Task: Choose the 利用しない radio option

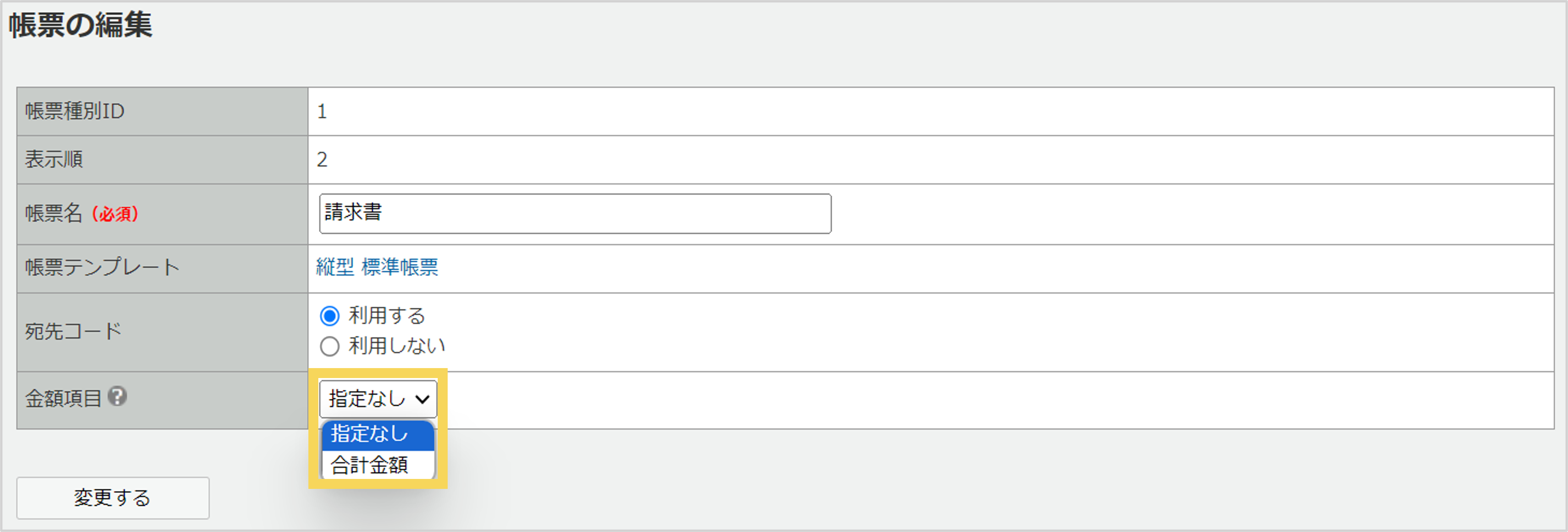Action: [x=330, y=346]
